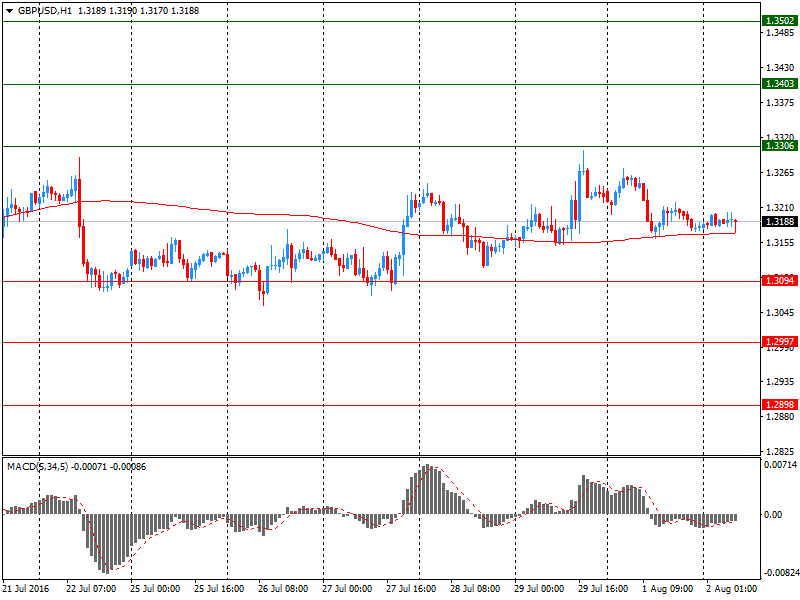Click the 1.3430 price scale value

(x=780, y=68)
